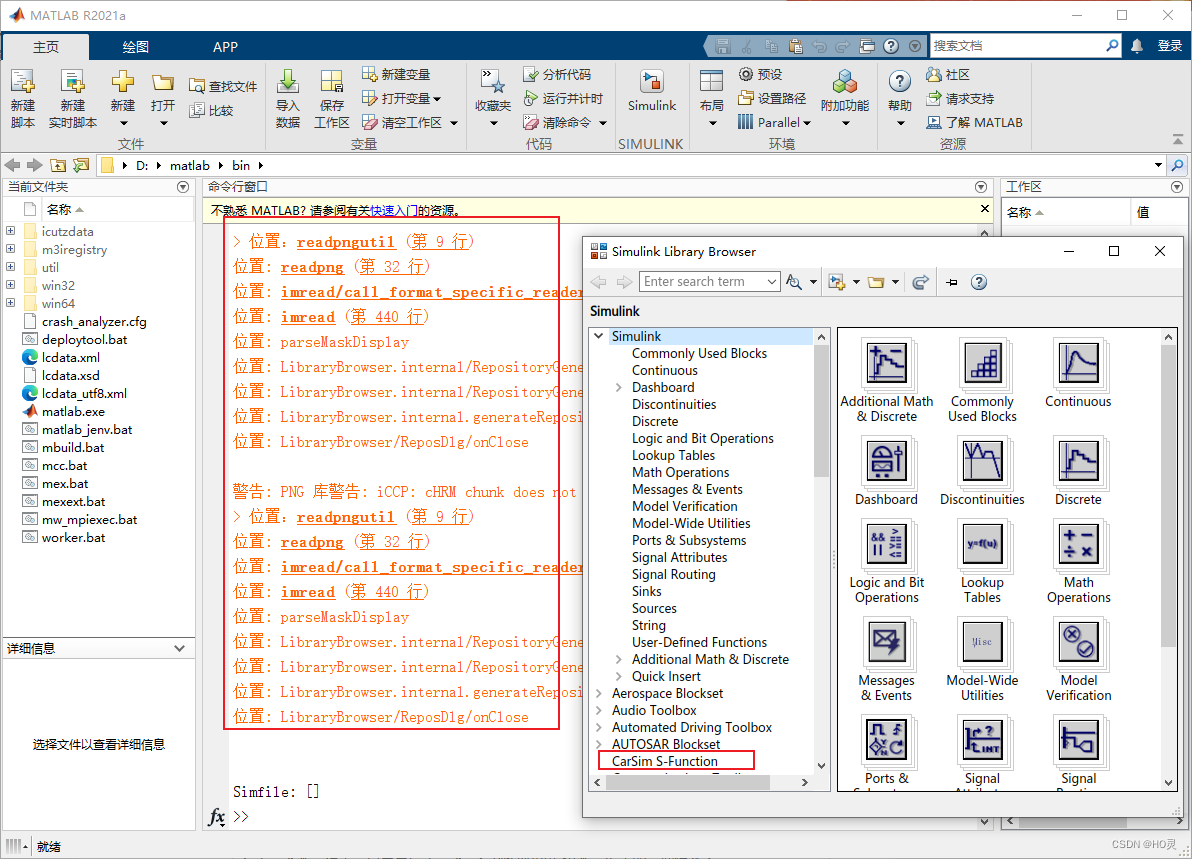Select matlab.exe in the file list

coord(73,411)
